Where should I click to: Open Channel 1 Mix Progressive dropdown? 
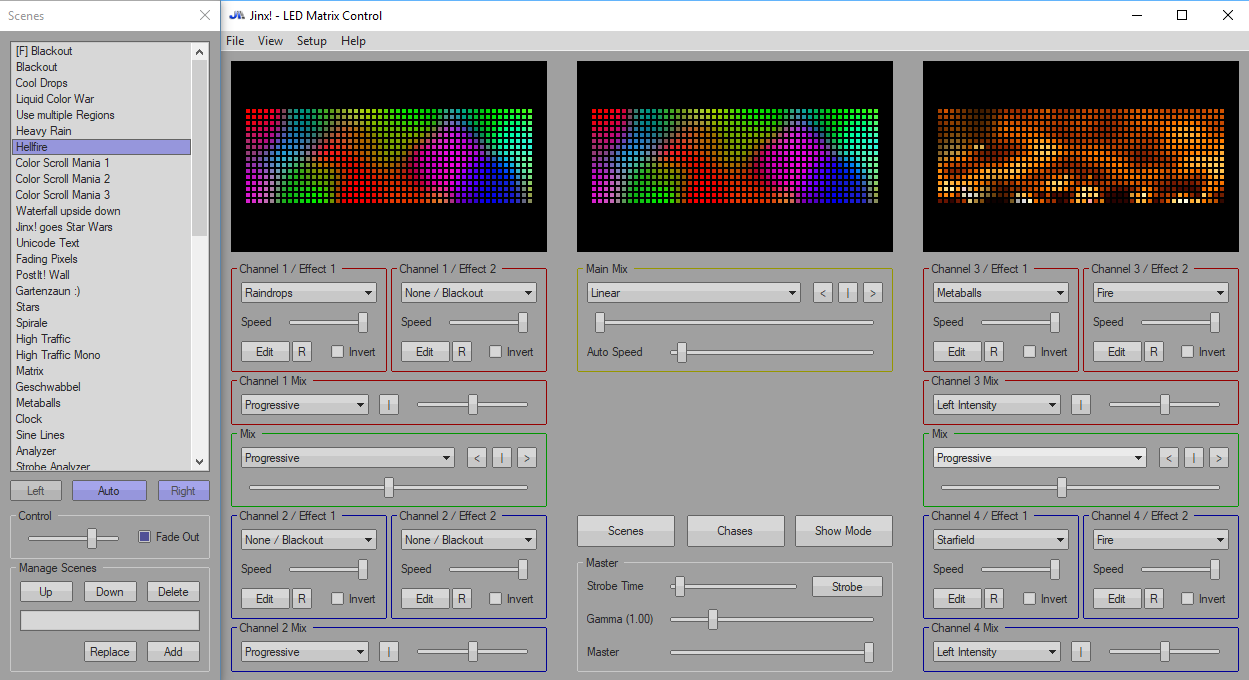[305, 405]
